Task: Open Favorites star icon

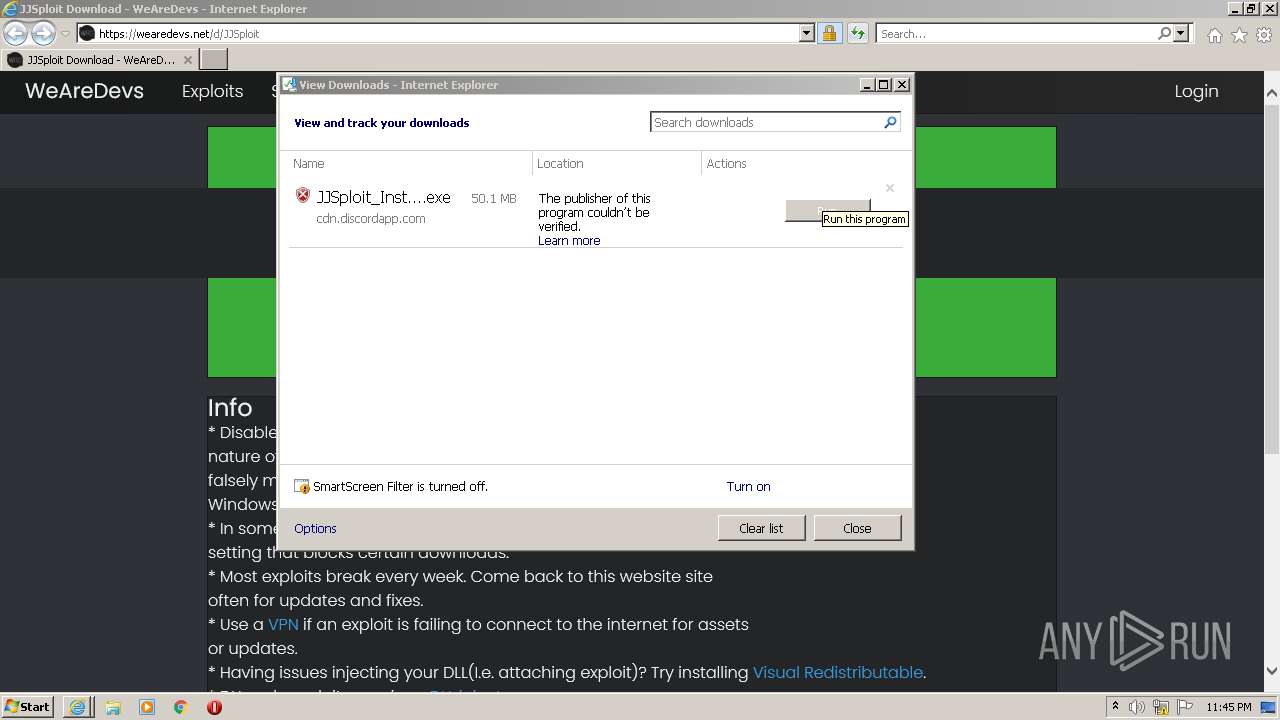Action: (x=1239, y=35)
